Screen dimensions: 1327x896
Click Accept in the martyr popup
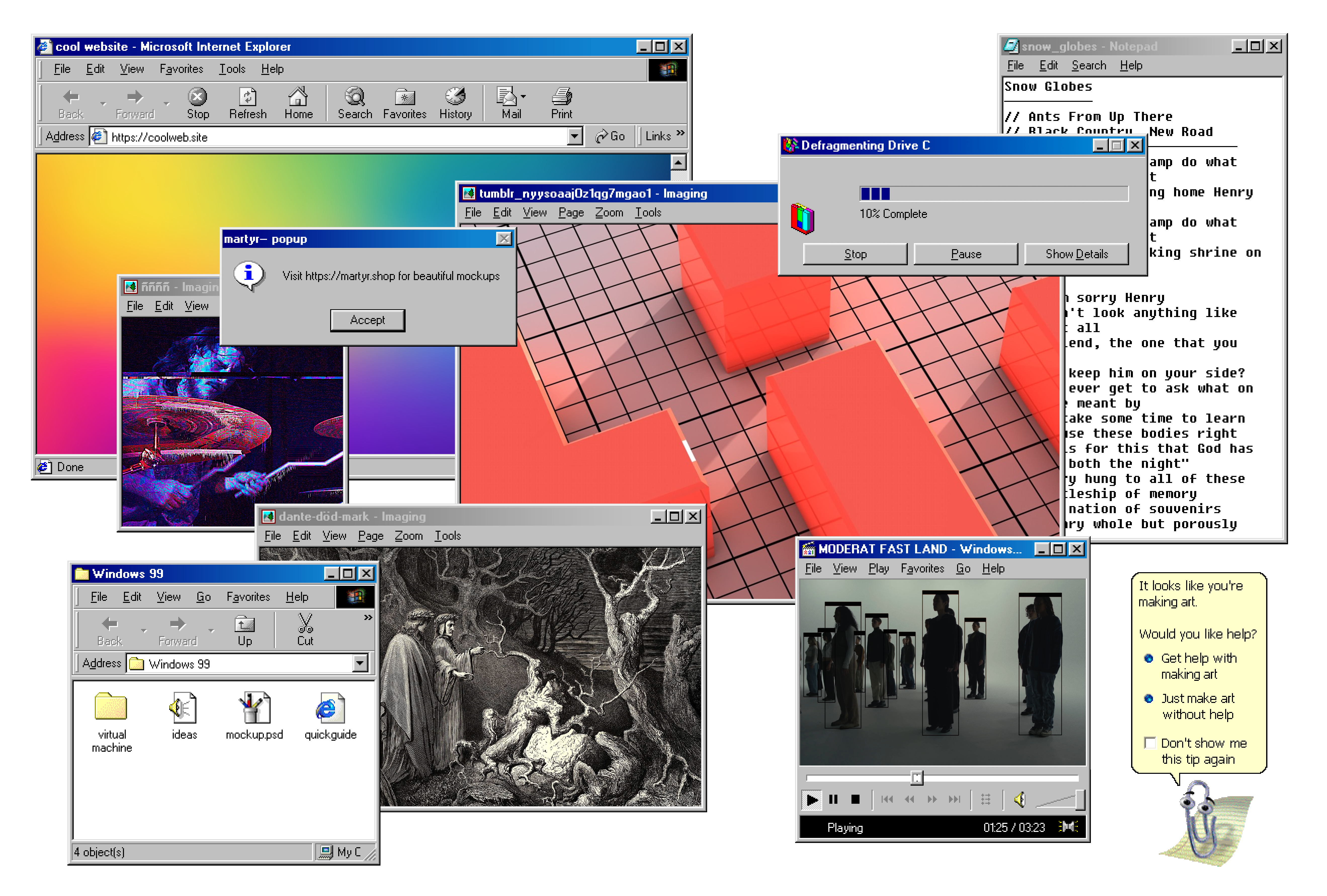[x=367, y=320]
